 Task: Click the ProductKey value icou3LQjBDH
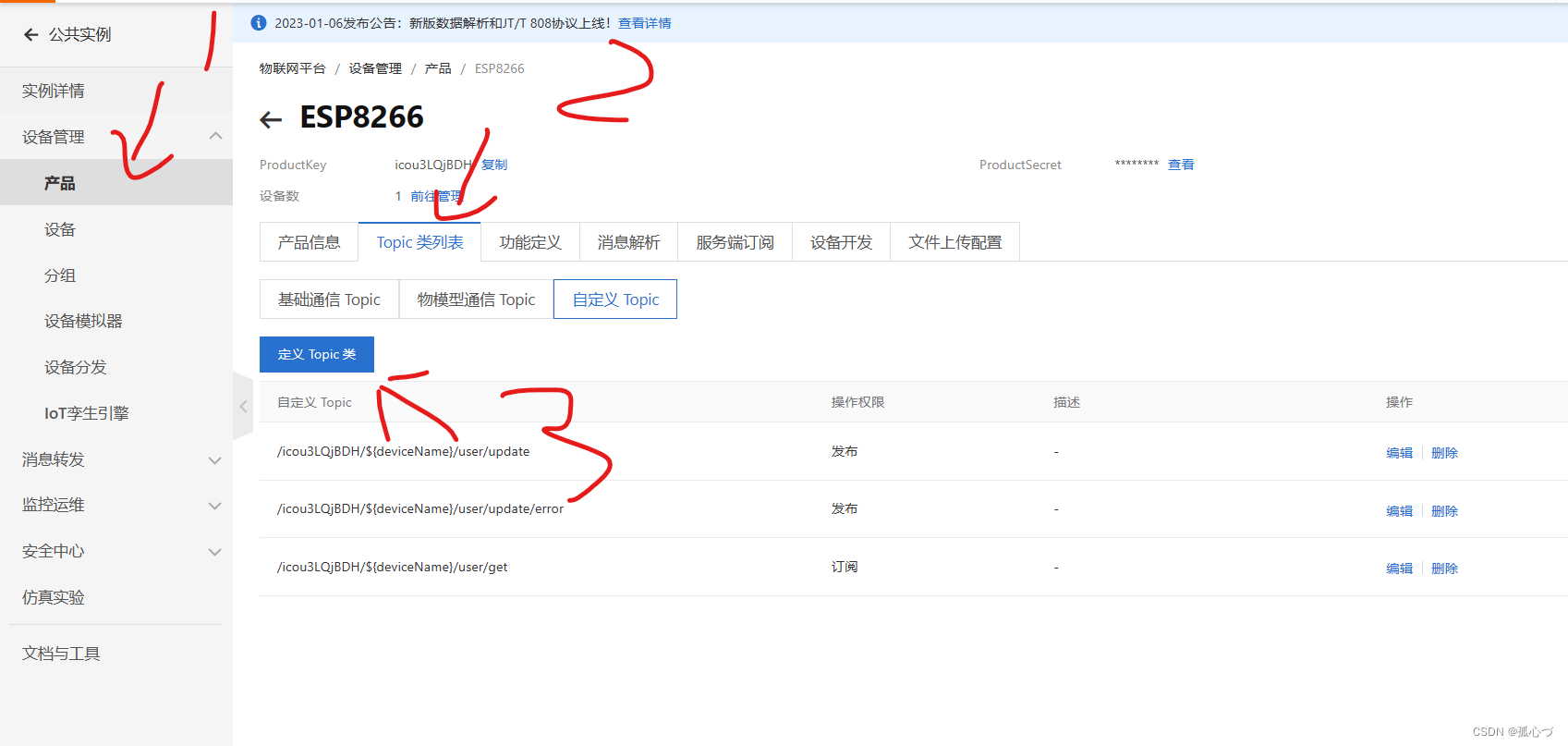[433, 165]
